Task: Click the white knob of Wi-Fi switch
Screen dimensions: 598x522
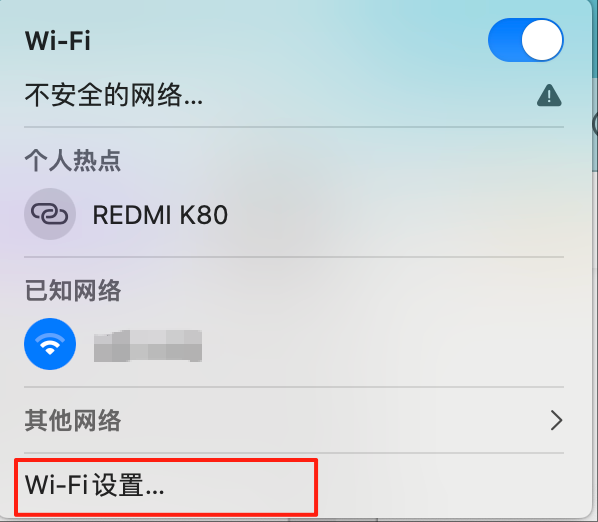Action: (542, 40)
